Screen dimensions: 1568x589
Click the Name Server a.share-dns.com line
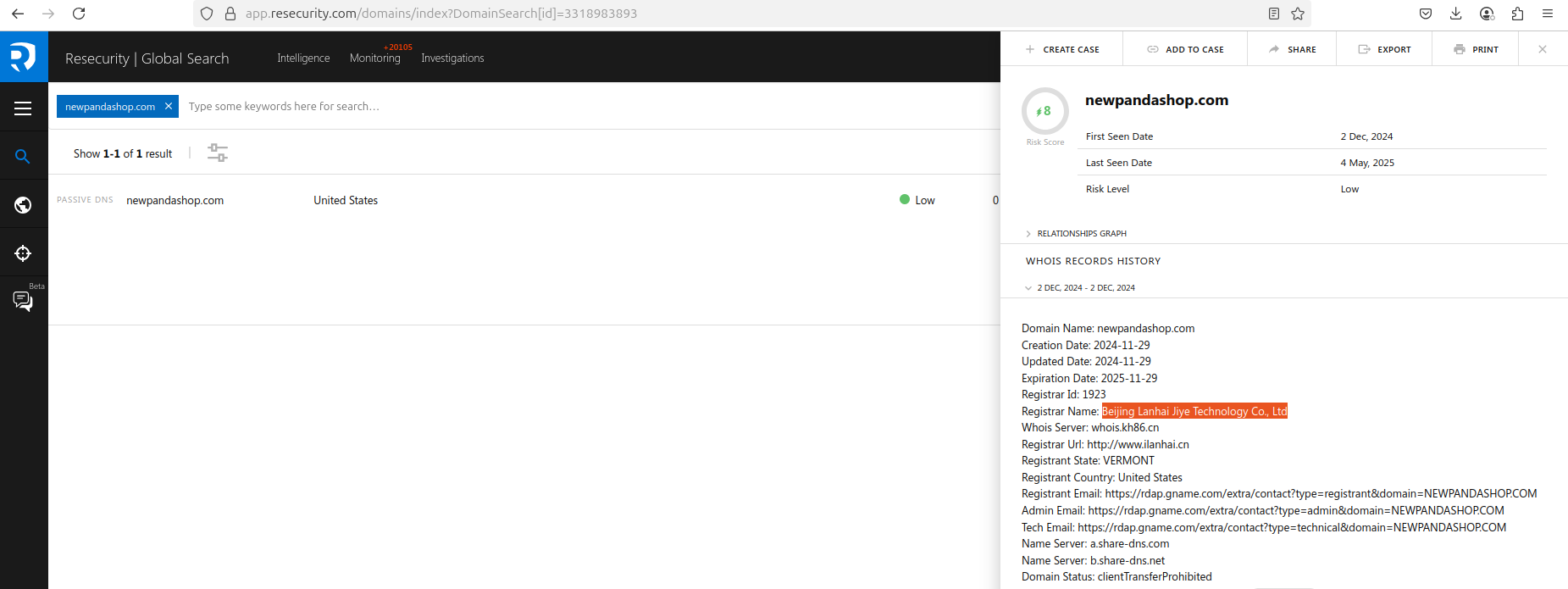point(1095,543)
